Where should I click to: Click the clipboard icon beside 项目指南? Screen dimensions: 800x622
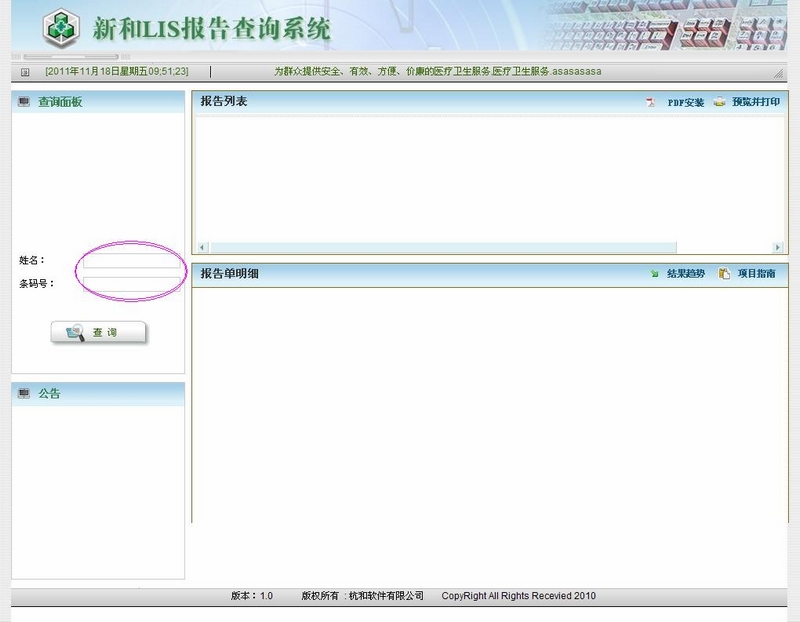click(724, 273)
